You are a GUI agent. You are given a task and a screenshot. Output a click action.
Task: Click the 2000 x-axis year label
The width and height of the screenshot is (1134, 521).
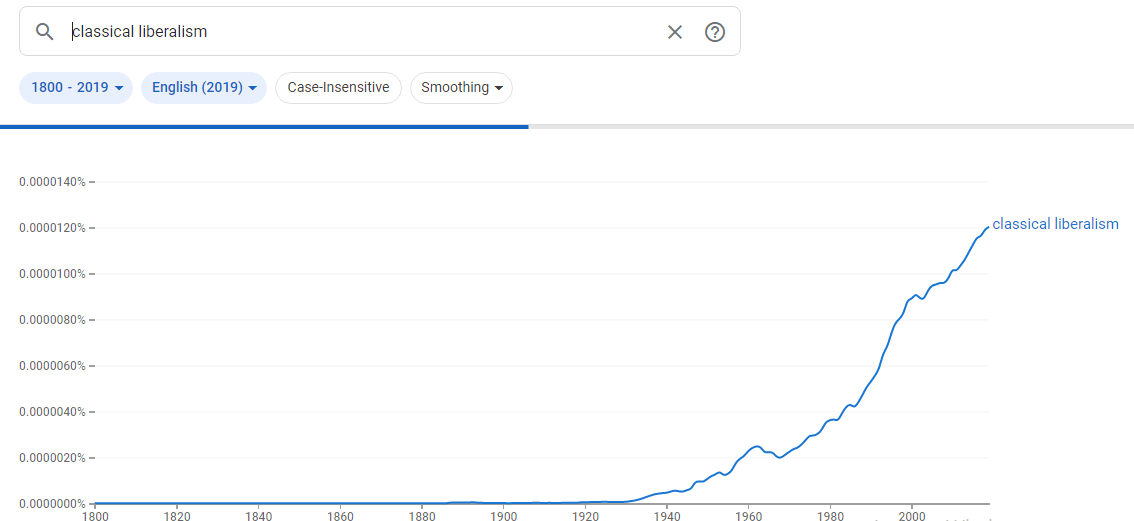[x=911, y=516]
